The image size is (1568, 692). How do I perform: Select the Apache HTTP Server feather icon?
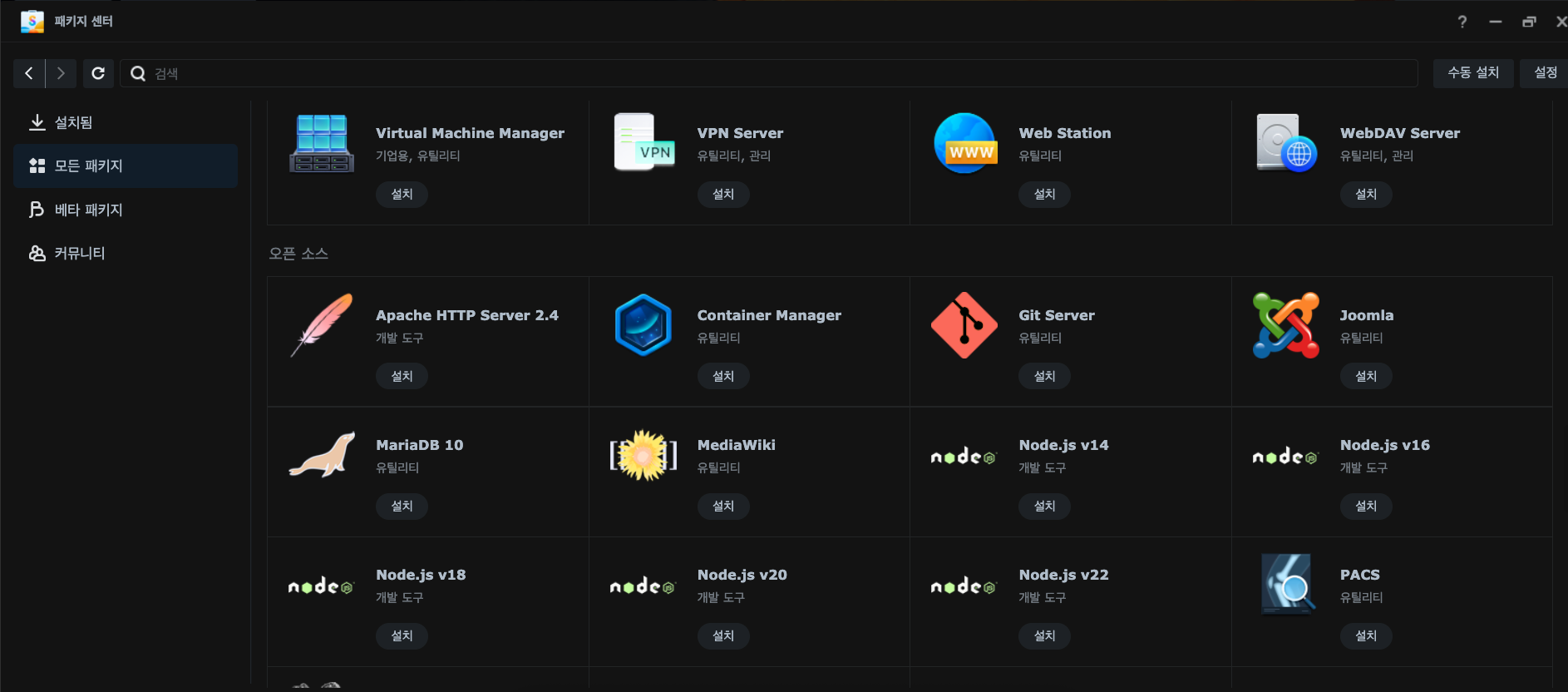(x=322, y=325)
